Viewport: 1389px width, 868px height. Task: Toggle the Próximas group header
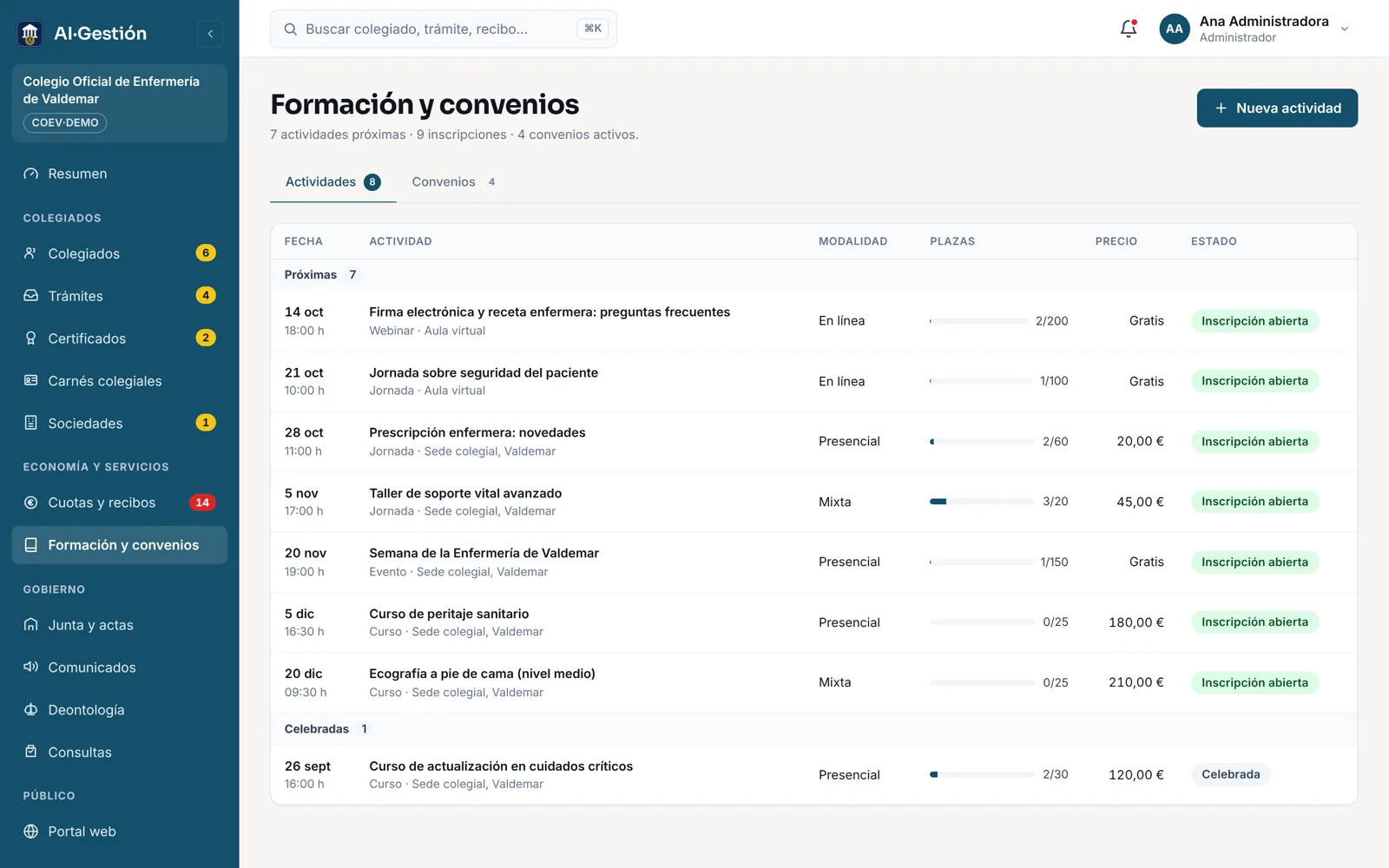click(813, 275)
